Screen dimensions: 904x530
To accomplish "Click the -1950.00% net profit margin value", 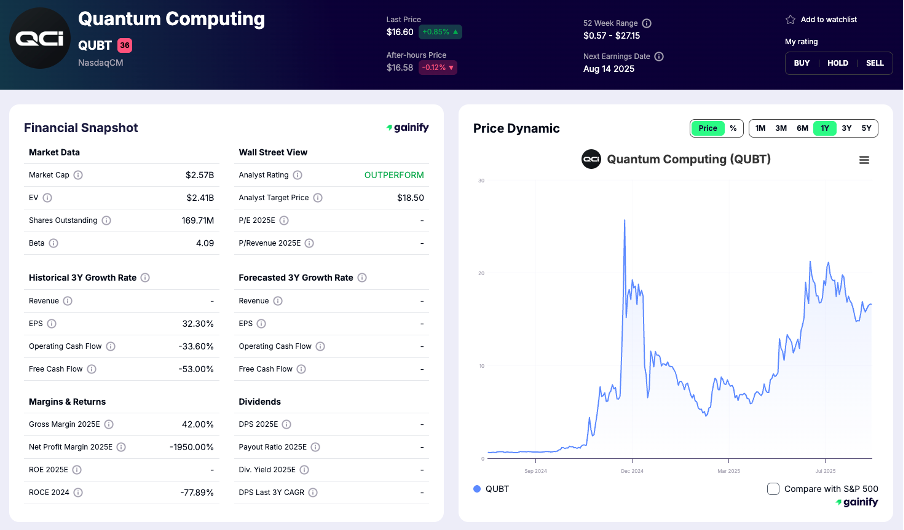I will coord(191,447).
